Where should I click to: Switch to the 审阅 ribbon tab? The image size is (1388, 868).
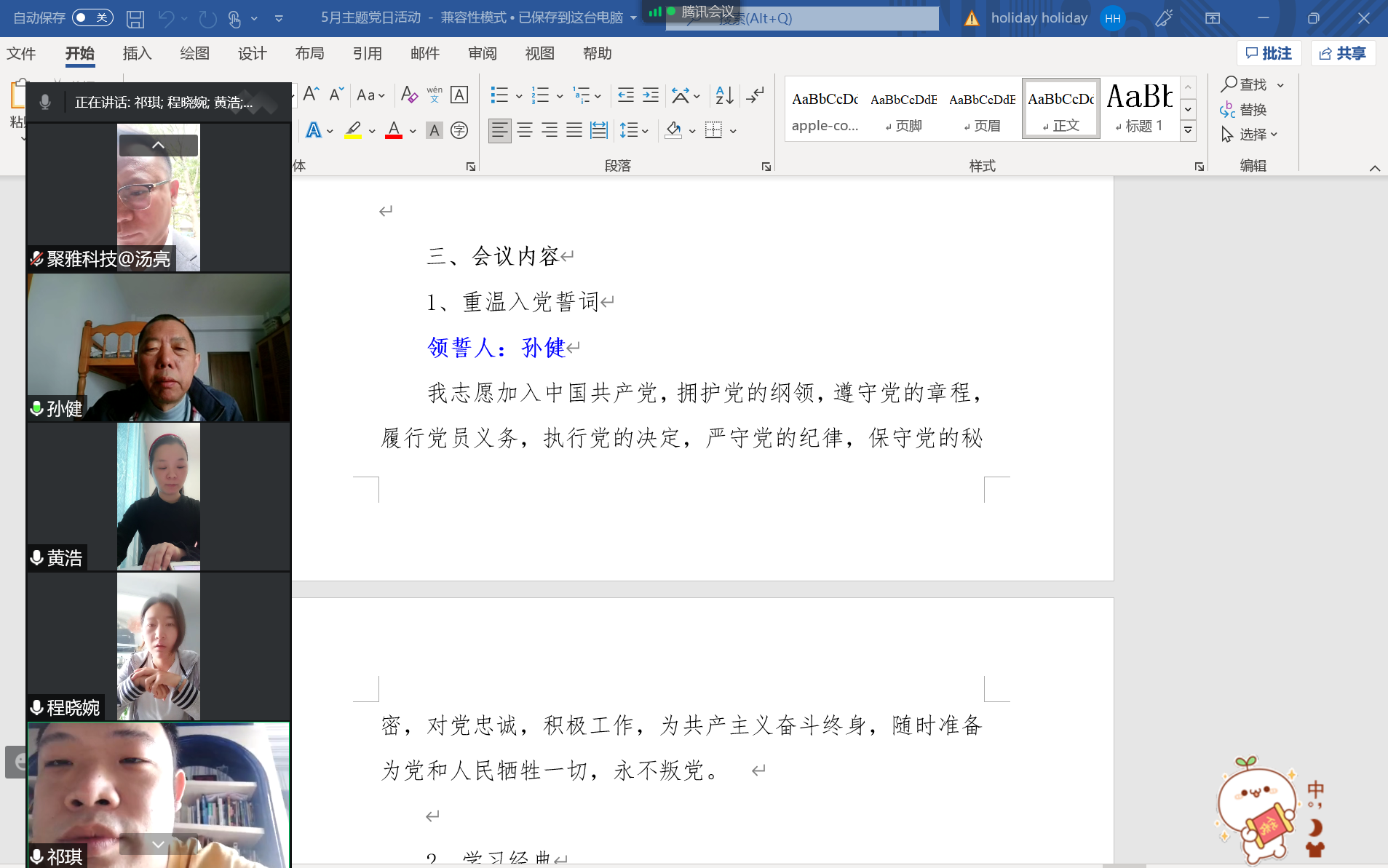click(x=482, y=53)
